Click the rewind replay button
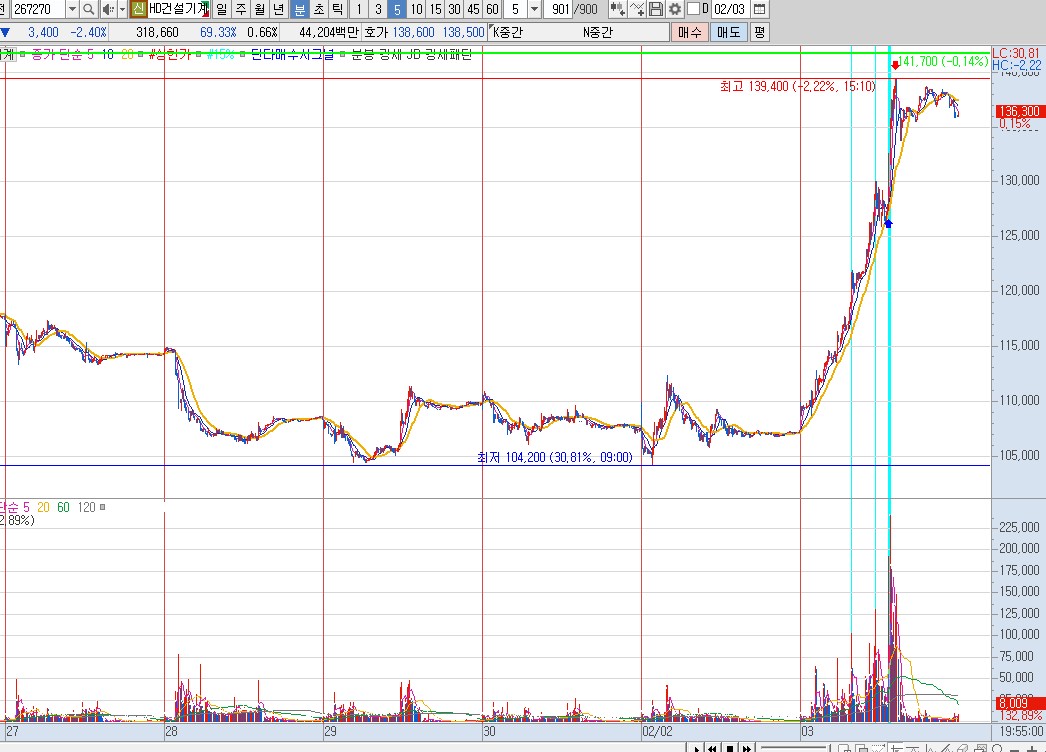This screenshot has height=752, width=1046. point(712,747)
